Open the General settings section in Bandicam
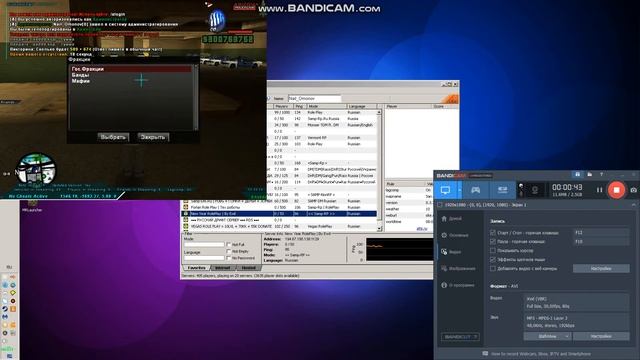 [x=455, y=236]
